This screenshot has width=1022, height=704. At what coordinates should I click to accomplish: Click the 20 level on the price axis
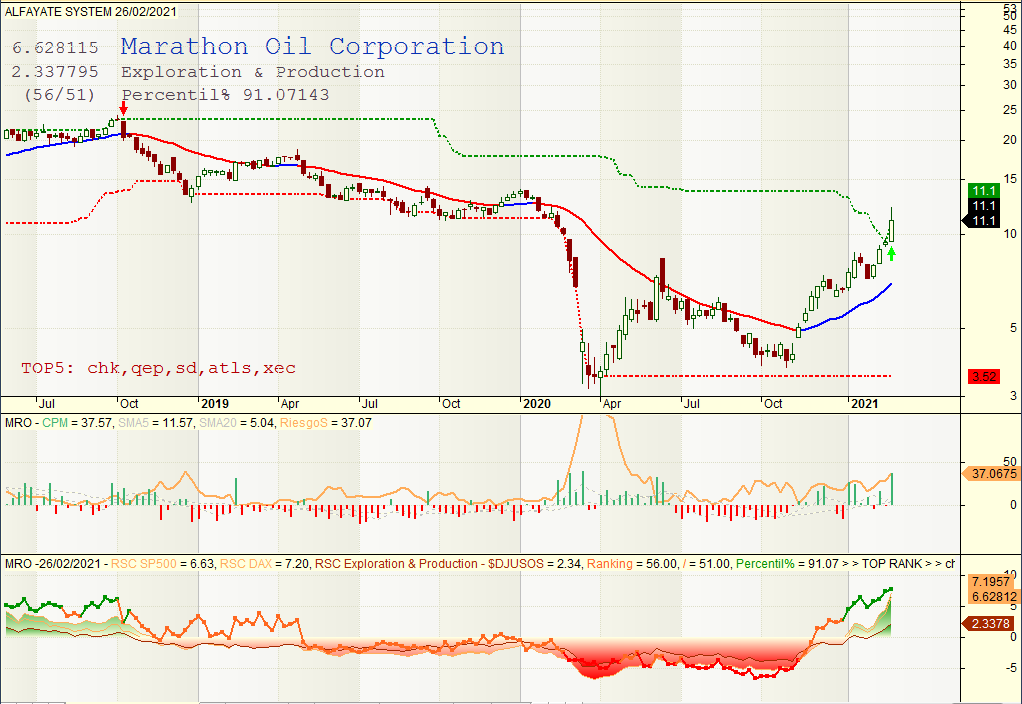(x=1010, y=139)
